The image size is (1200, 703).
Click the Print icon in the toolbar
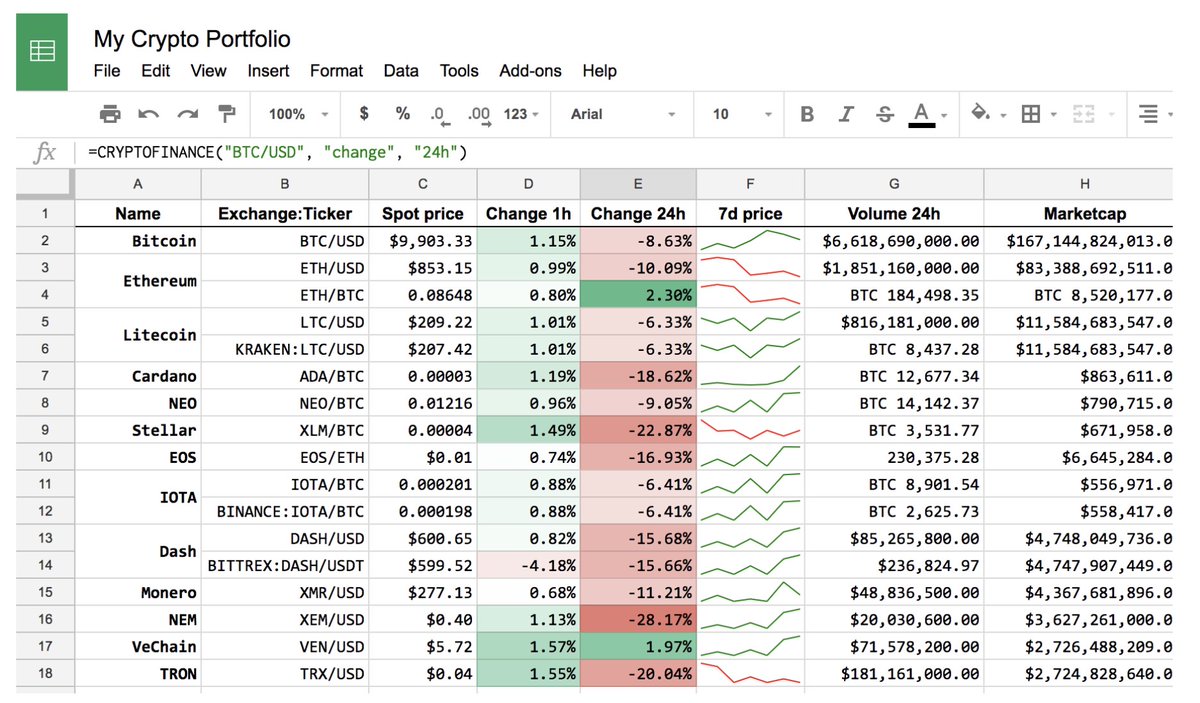click(x=110, y=114)
